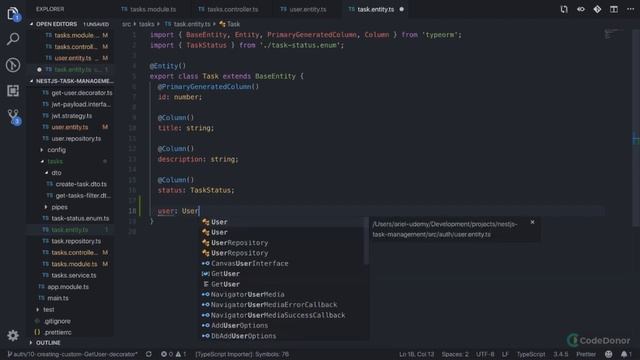Viewport: 640px width, 360px height.
Task: Change encoding via UTF-8 indicator
Action: coord(485,354)
